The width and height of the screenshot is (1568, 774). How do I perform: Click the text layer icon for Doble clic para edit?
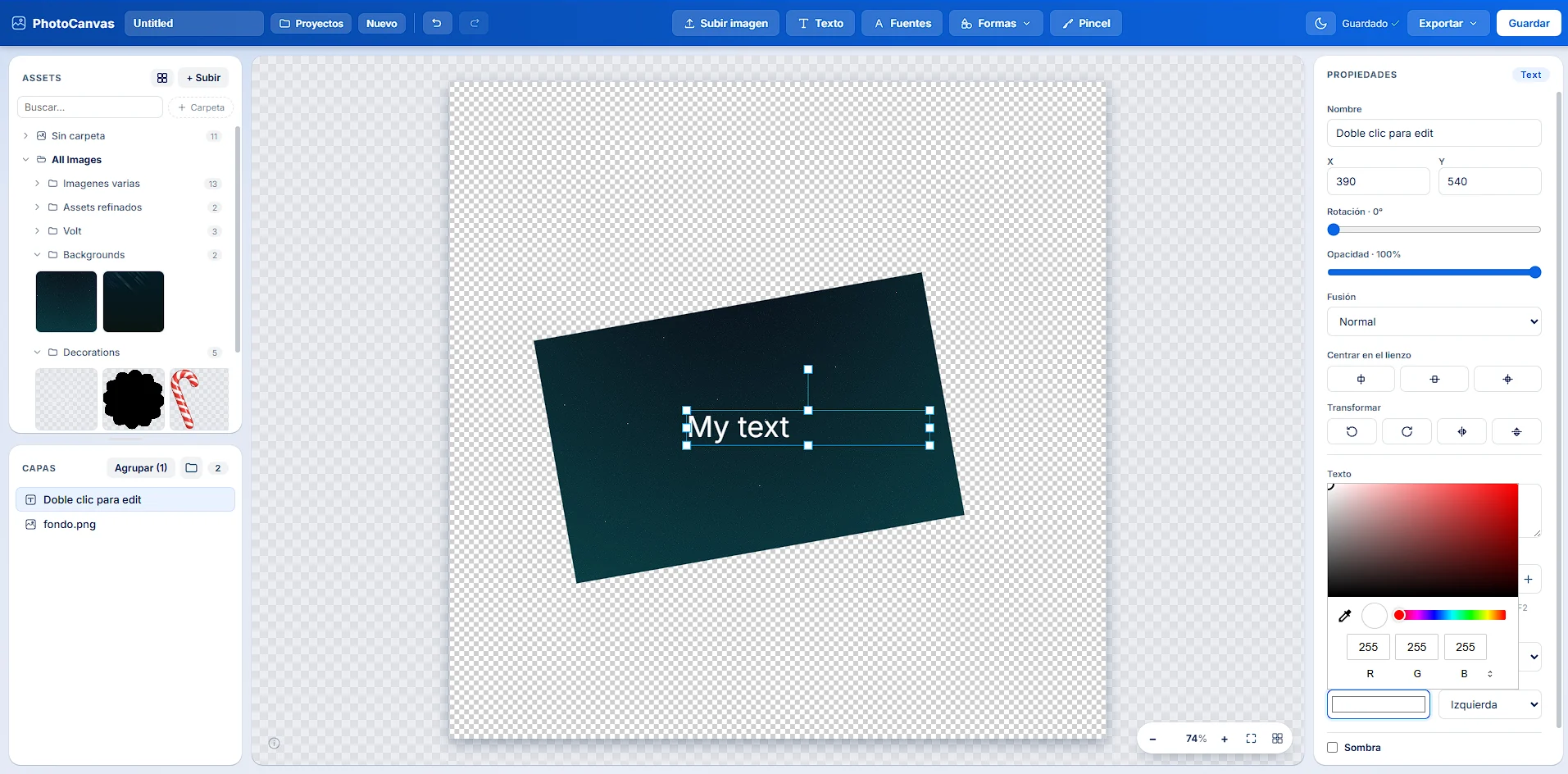coord(30,499)
